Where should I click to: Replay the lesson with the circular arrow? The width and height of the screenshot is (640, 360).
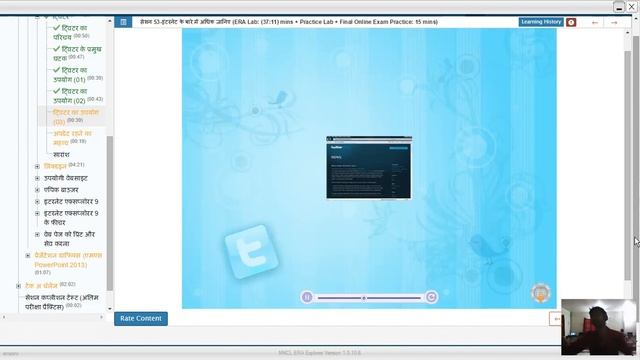pyautogui.click(x=431, y=297)
